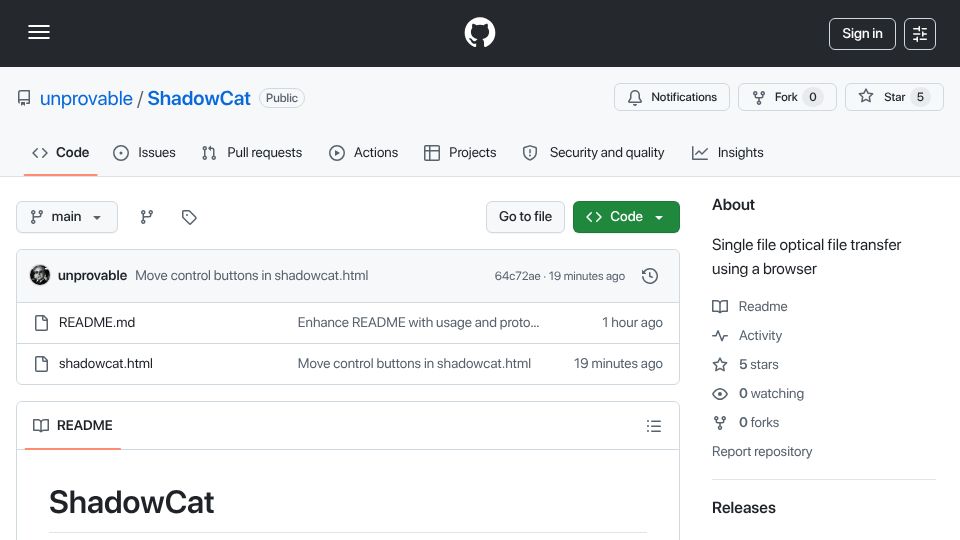Open commit hash 64c72ae
The width and height of the screenshot is (960, 540).
[x=517, y=276]
